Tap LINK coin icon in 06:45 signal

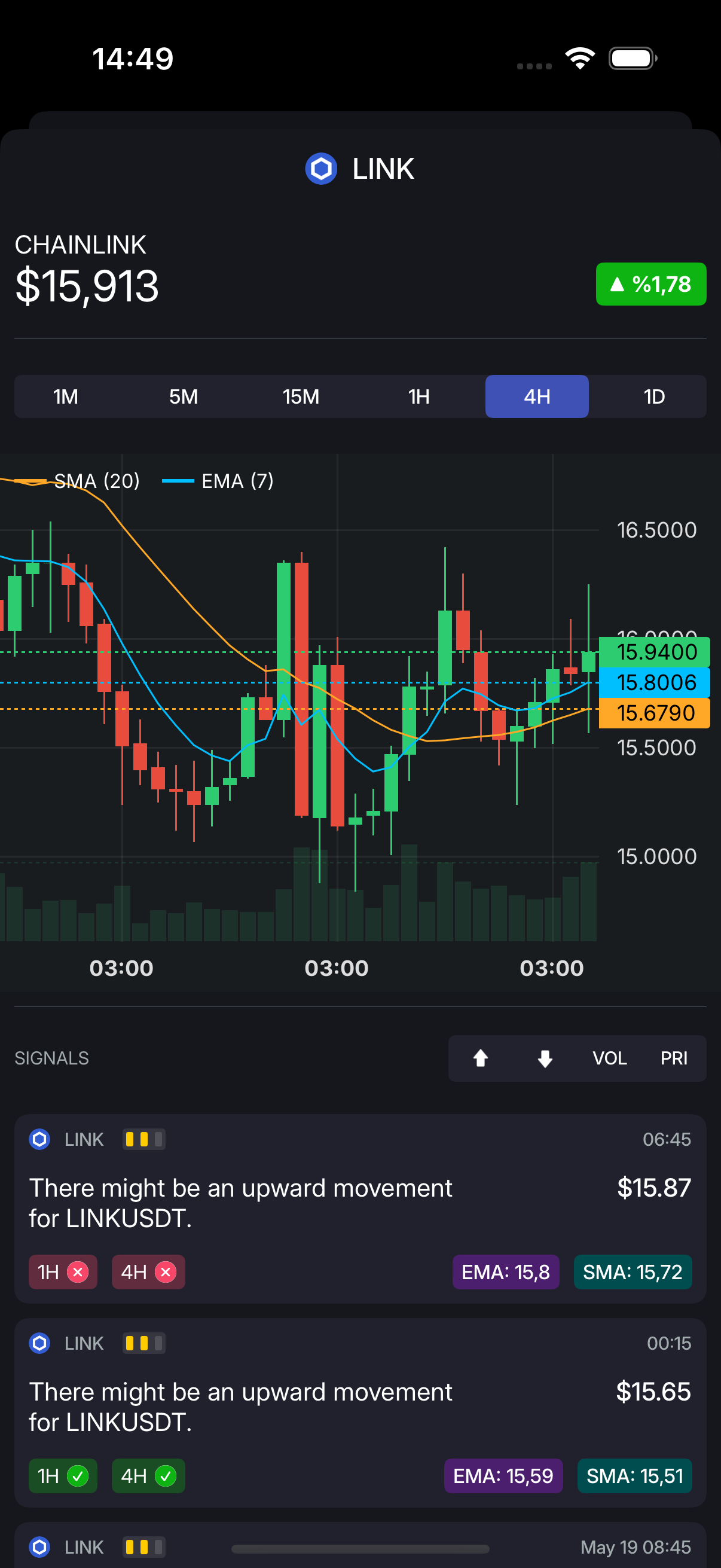point(39,1139)
